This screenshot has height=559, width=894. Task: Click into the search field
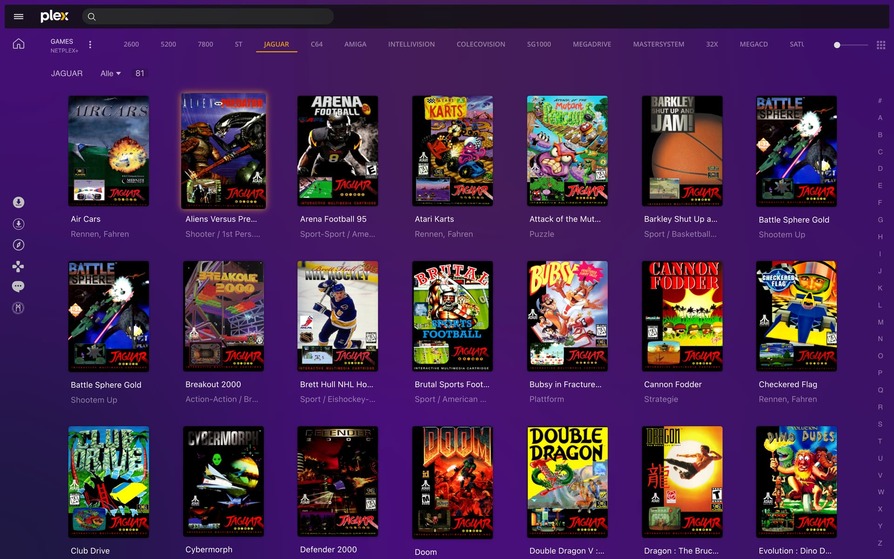click(x=208, y=17)
